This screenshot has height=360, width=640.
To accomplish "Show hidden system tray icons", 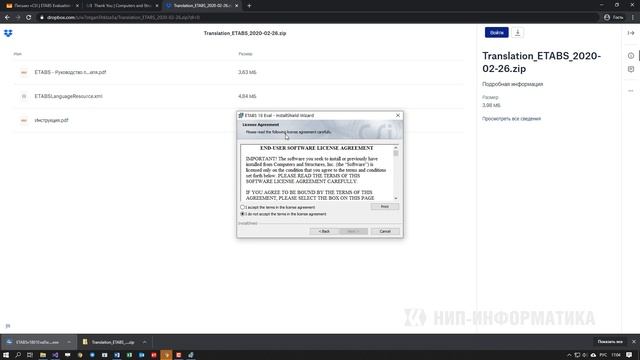I will [569, 355].
